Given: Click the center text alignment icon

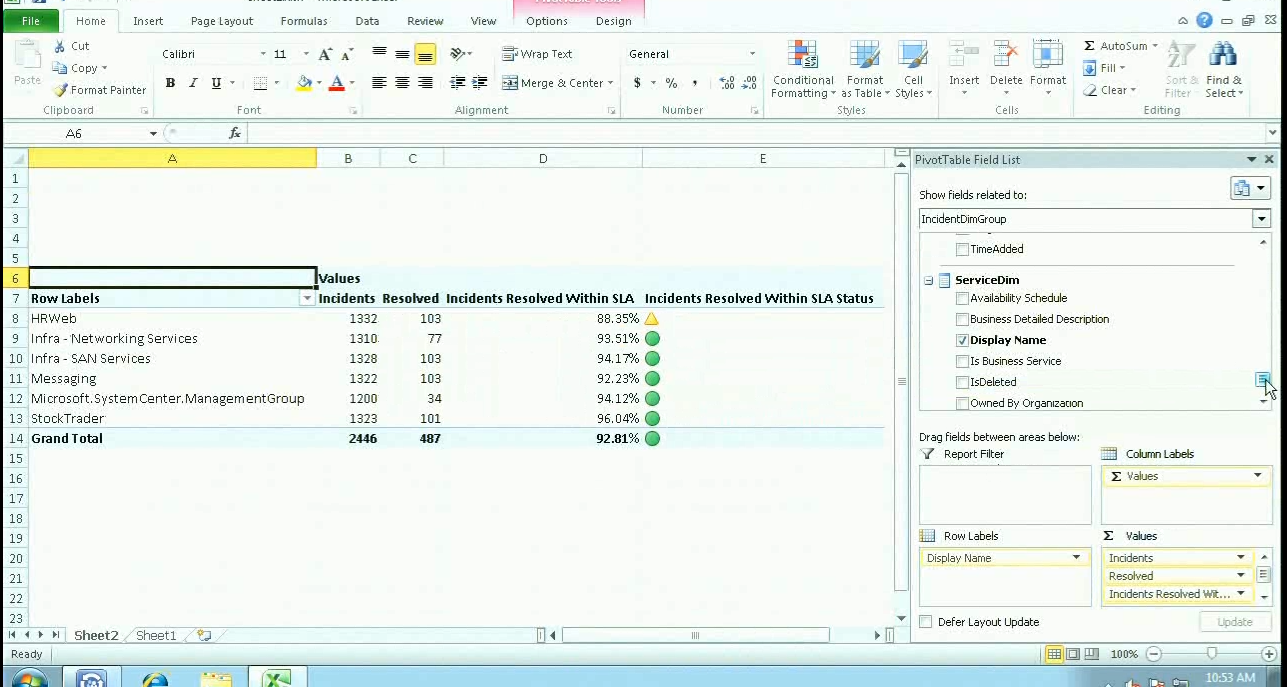Looking at the screenshot, I should [402, 83].
